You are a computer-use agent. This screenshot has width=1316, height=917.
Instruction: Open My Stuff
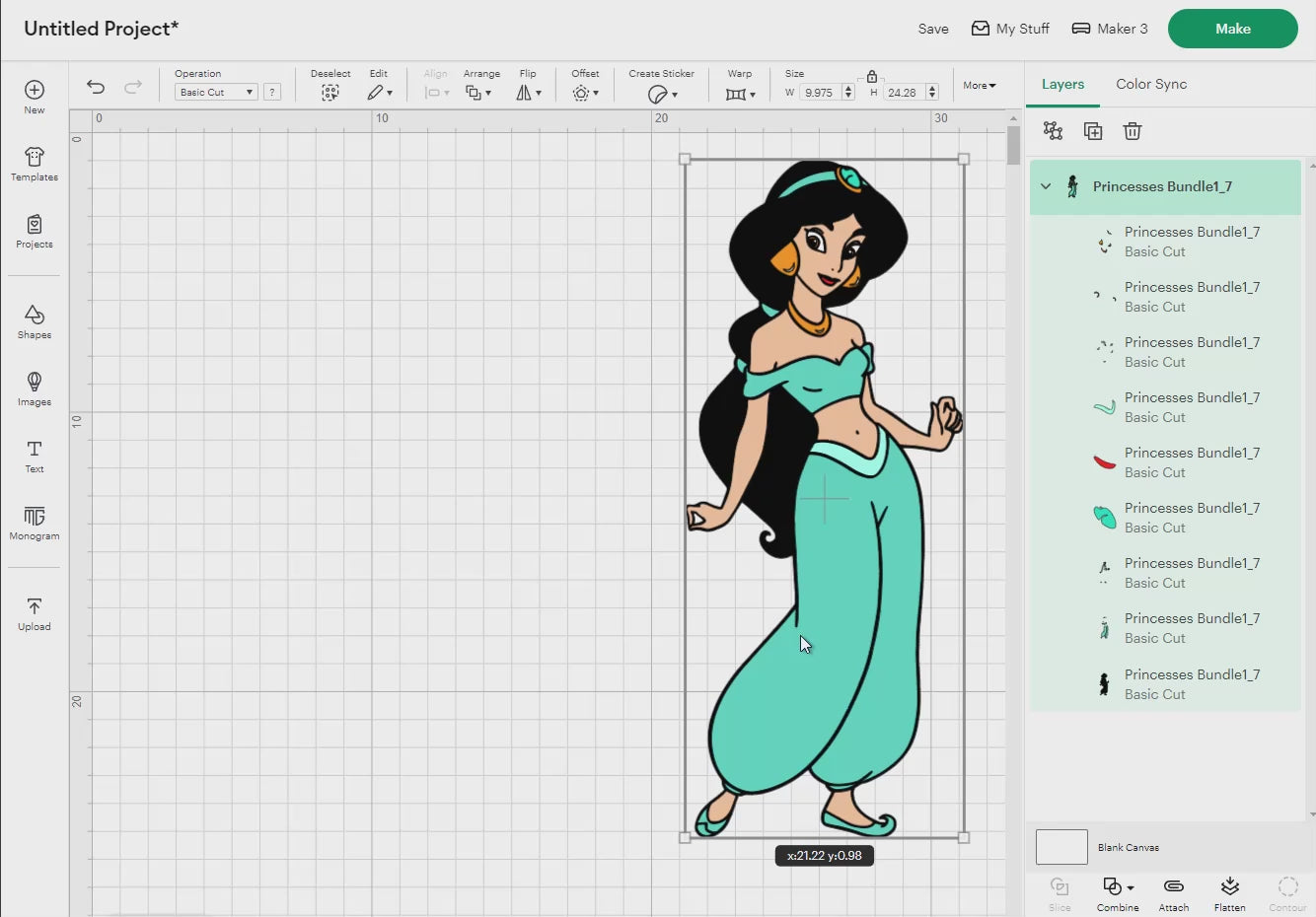tap(1010, 29)
